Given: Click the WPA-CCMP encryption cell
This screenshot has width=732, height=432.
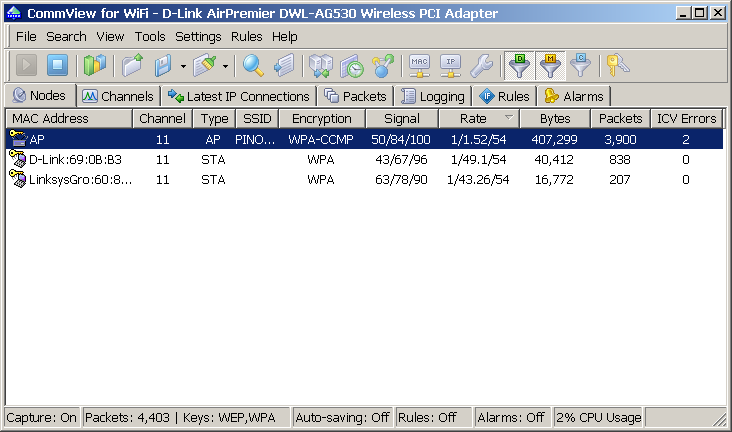Looking at the screenshot, I should pyautogui.click(x=321, y=139).
